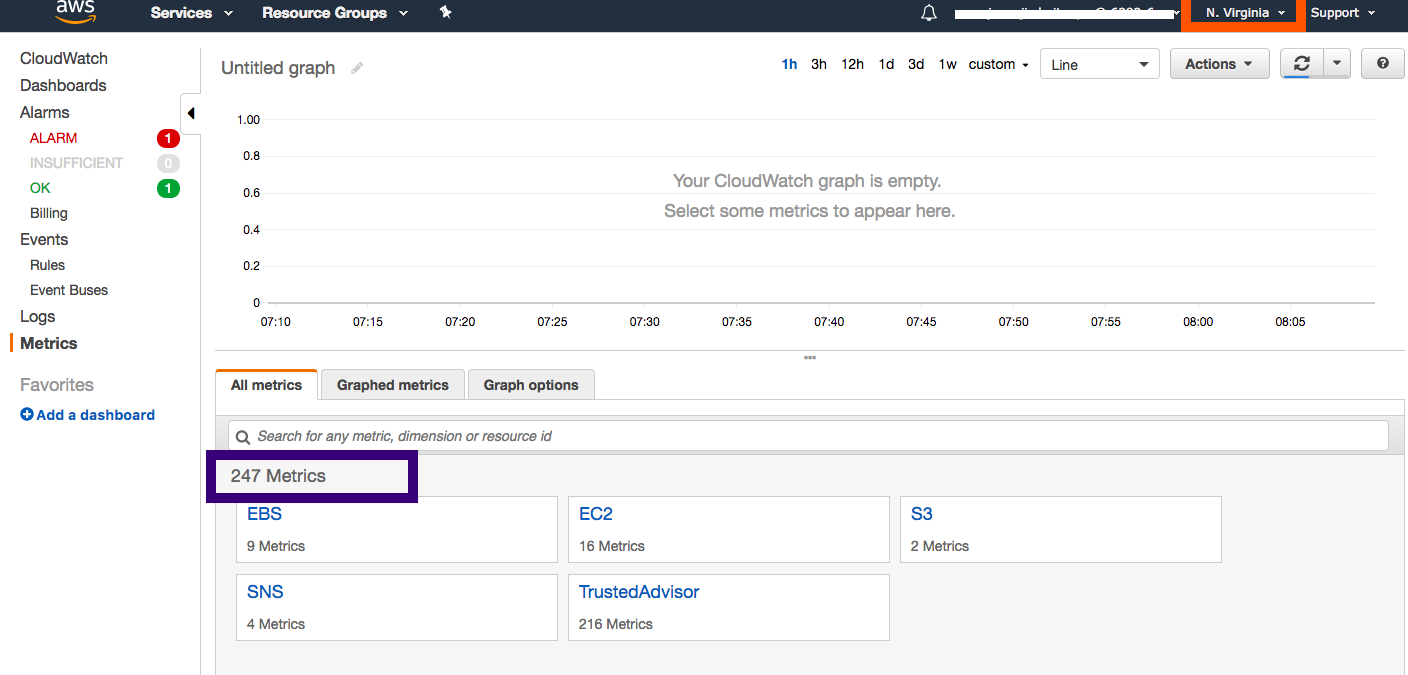This screenshot has height=675, width=1408.
Task: Click the 9 Metrics text
Action: coord(276,546)
